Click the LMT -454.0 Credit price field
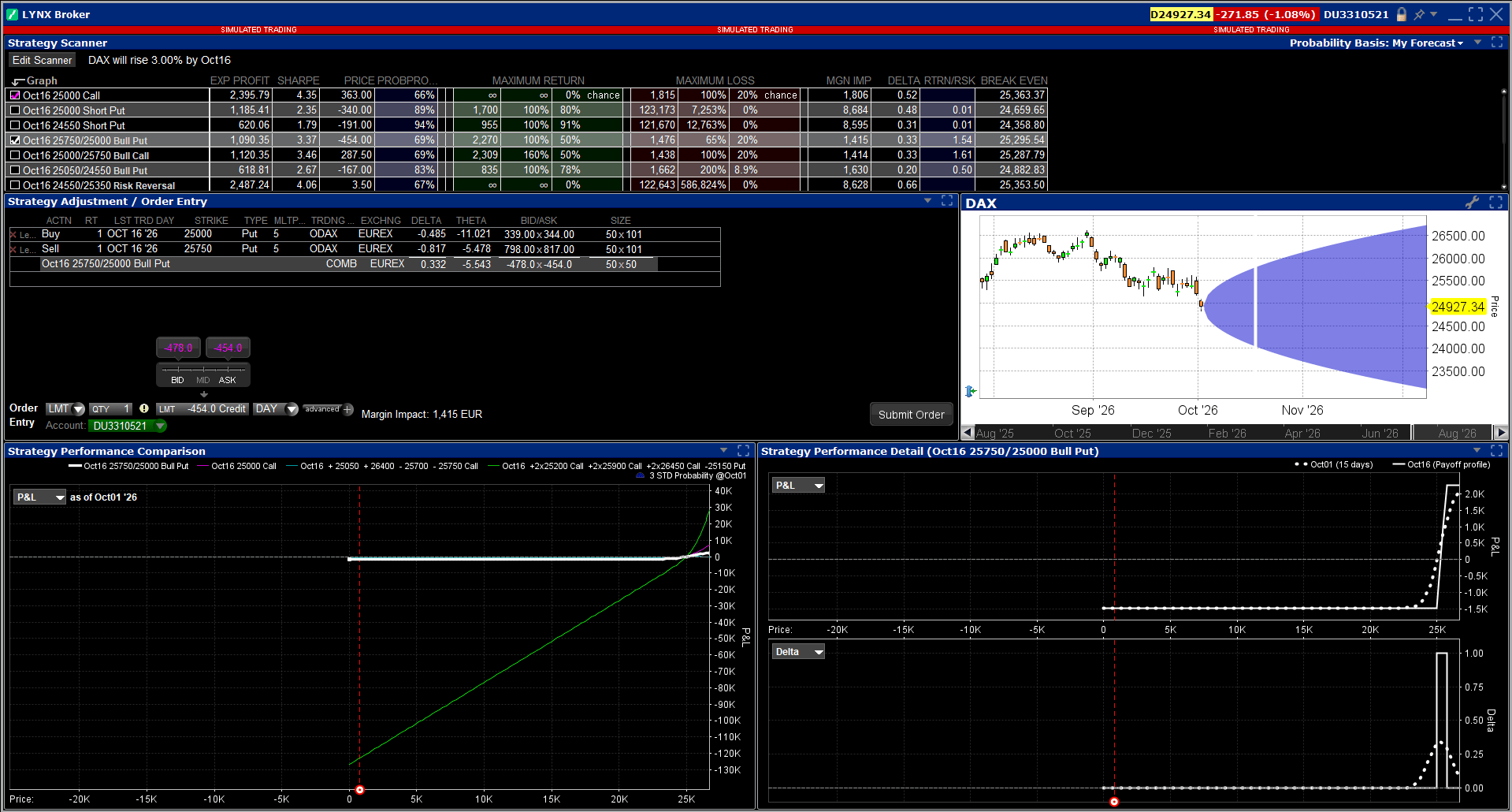 (202, 409)
